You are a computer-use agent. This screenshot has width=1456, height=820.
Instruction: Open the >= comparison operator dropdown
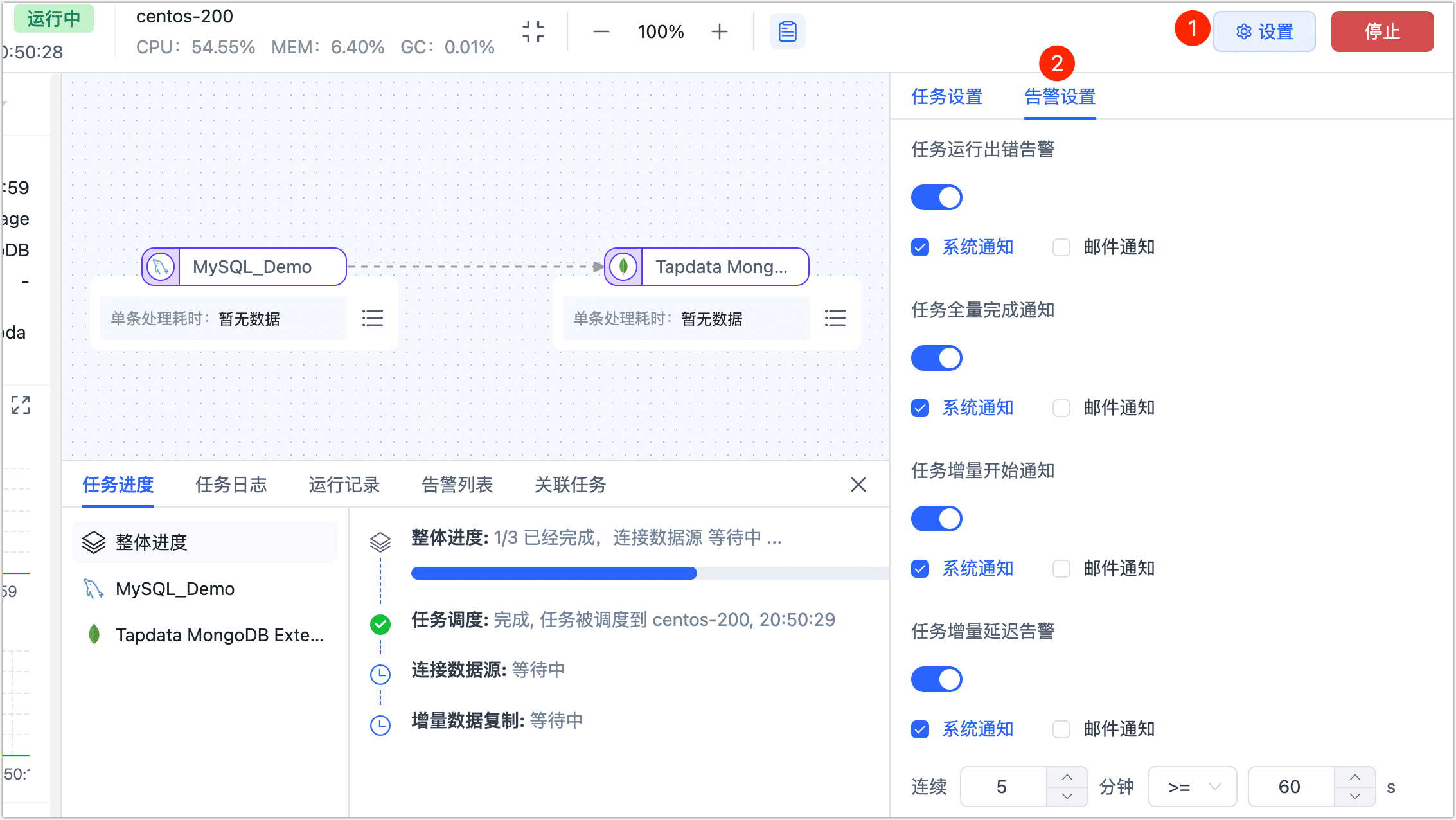point(1192,786)
